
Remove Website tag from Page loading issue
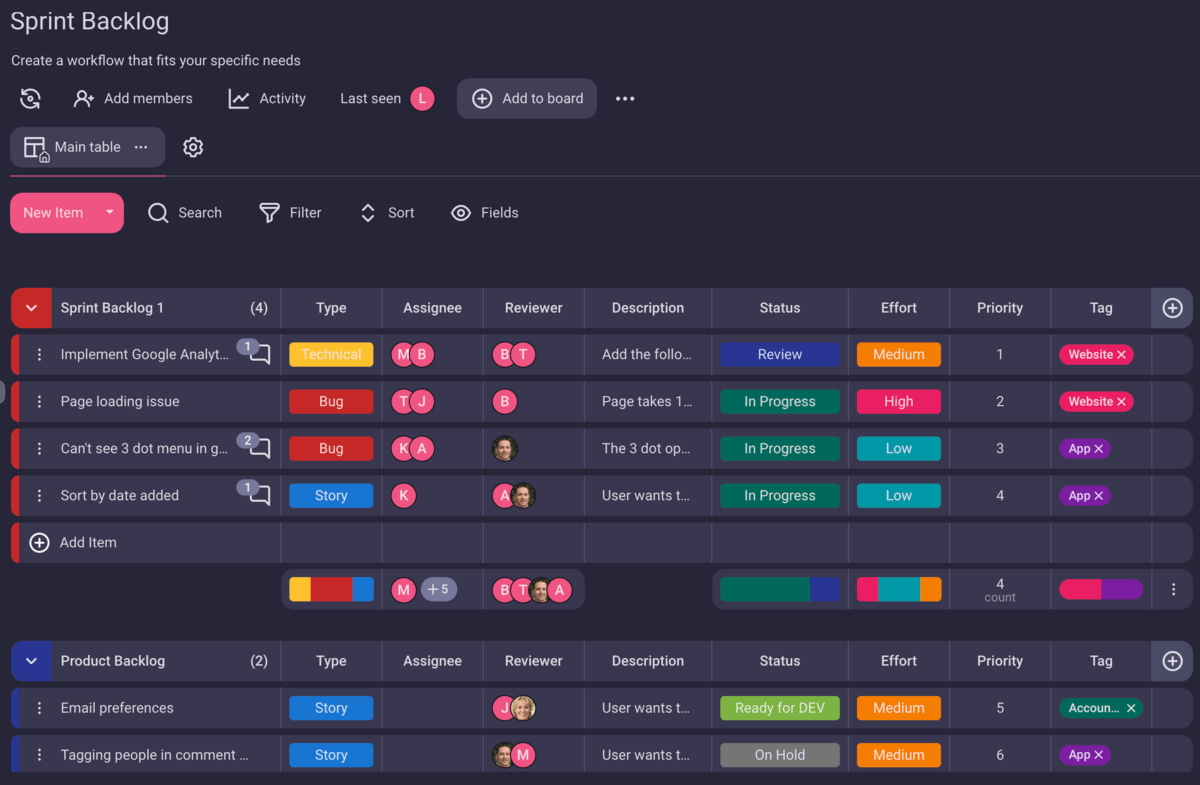click(1121, 402)
